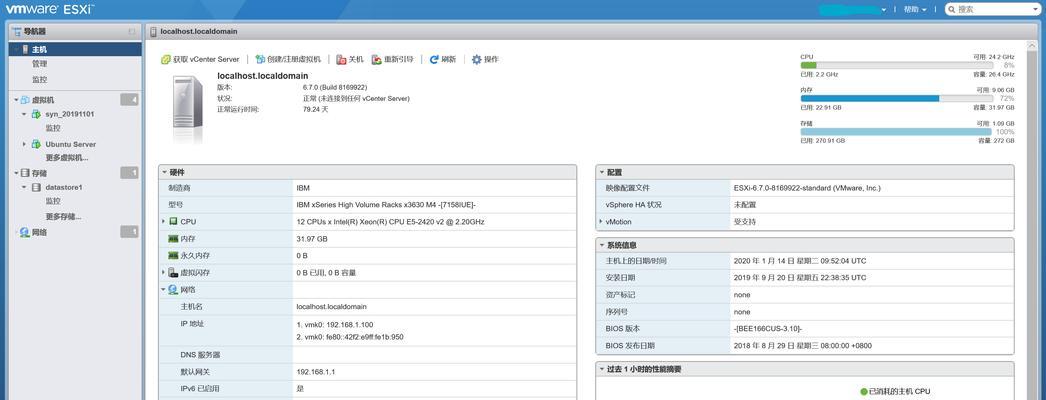Screen dimensions: 1046x400
Task: Click the 刷新 refresh icon
Action: pyautogui.click(x=434, y=59)
